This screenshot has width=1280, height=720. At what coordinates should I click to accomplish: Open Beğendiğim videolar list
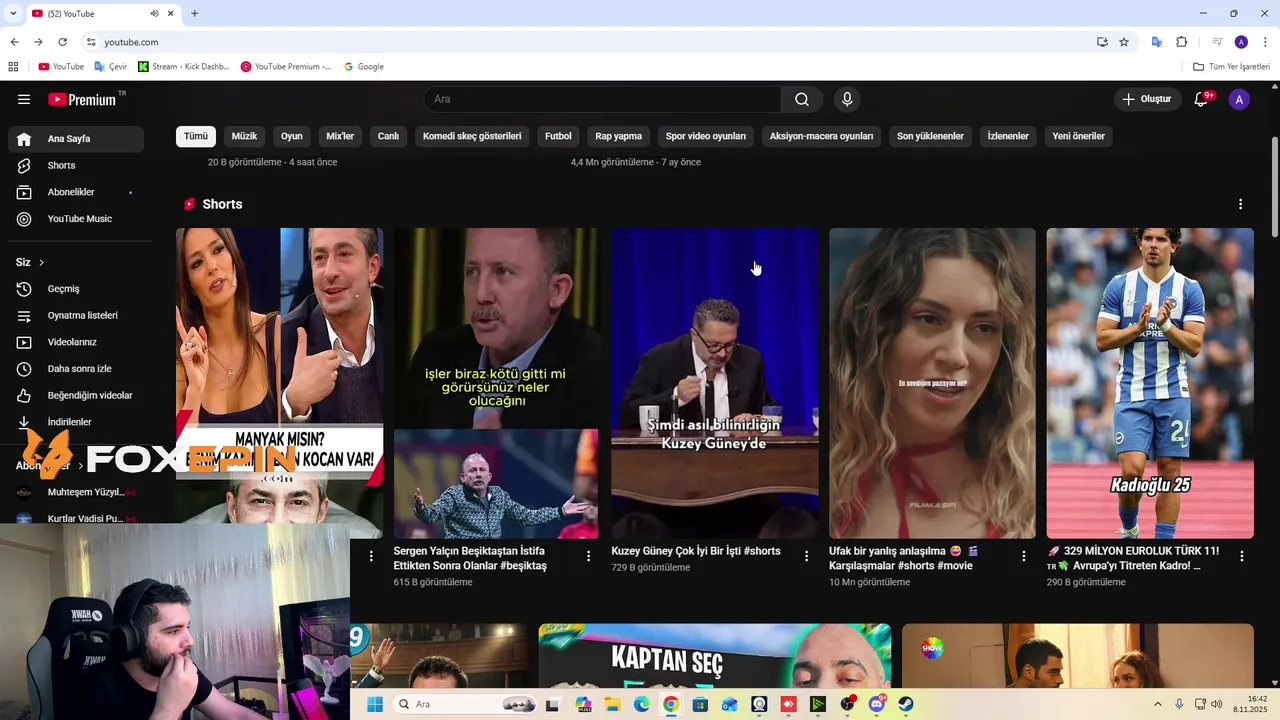point(76,395)
